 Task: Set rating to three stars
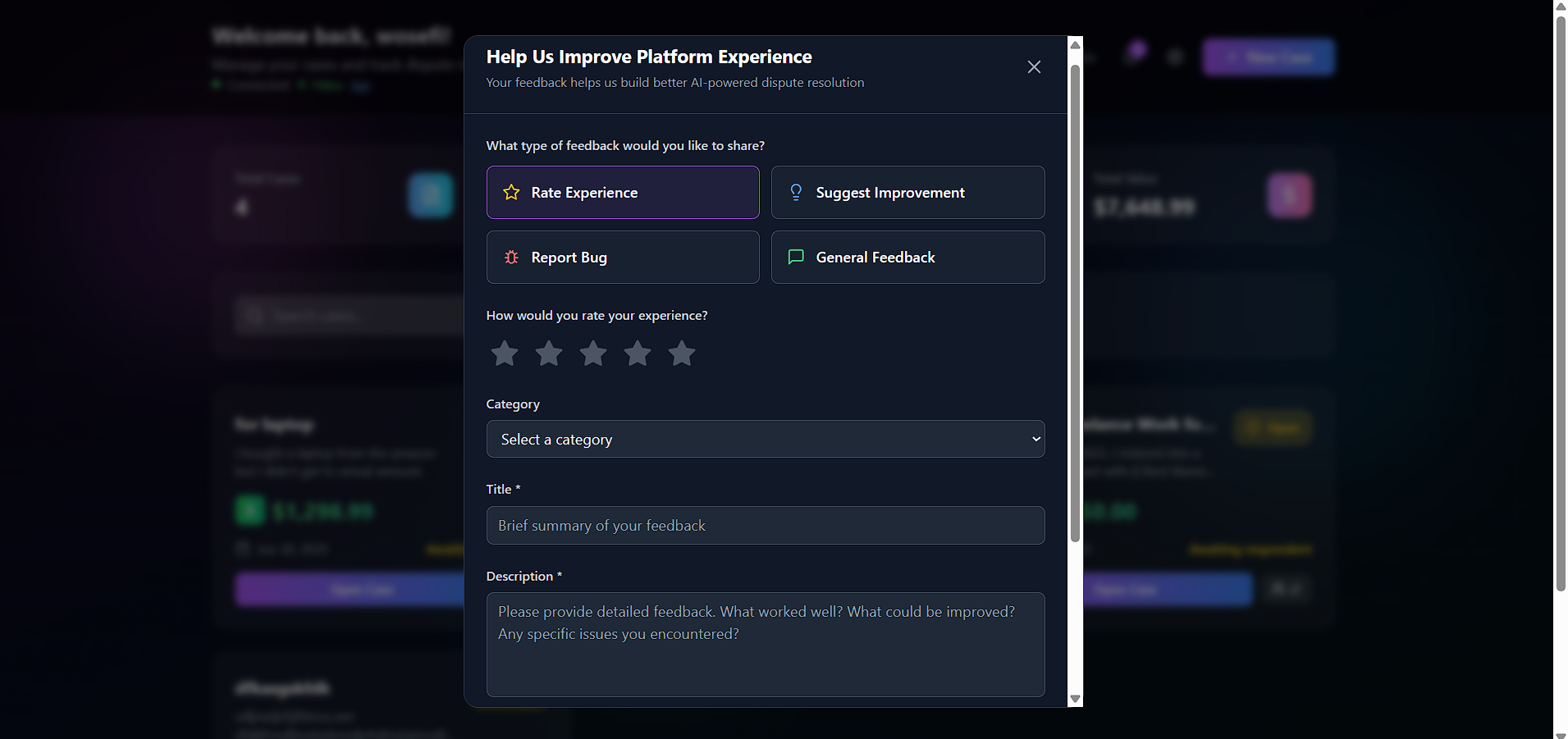click(x=593, y=354)
